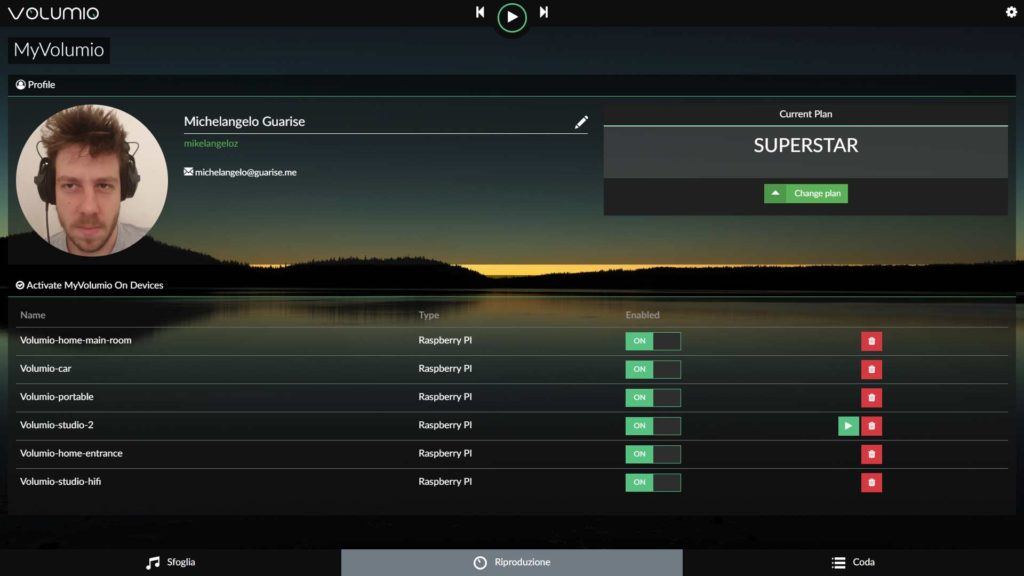The width and height of the screenshot is (1024, 576).
Task: Delete Volumio-car device
Action: tap(871, 369)
